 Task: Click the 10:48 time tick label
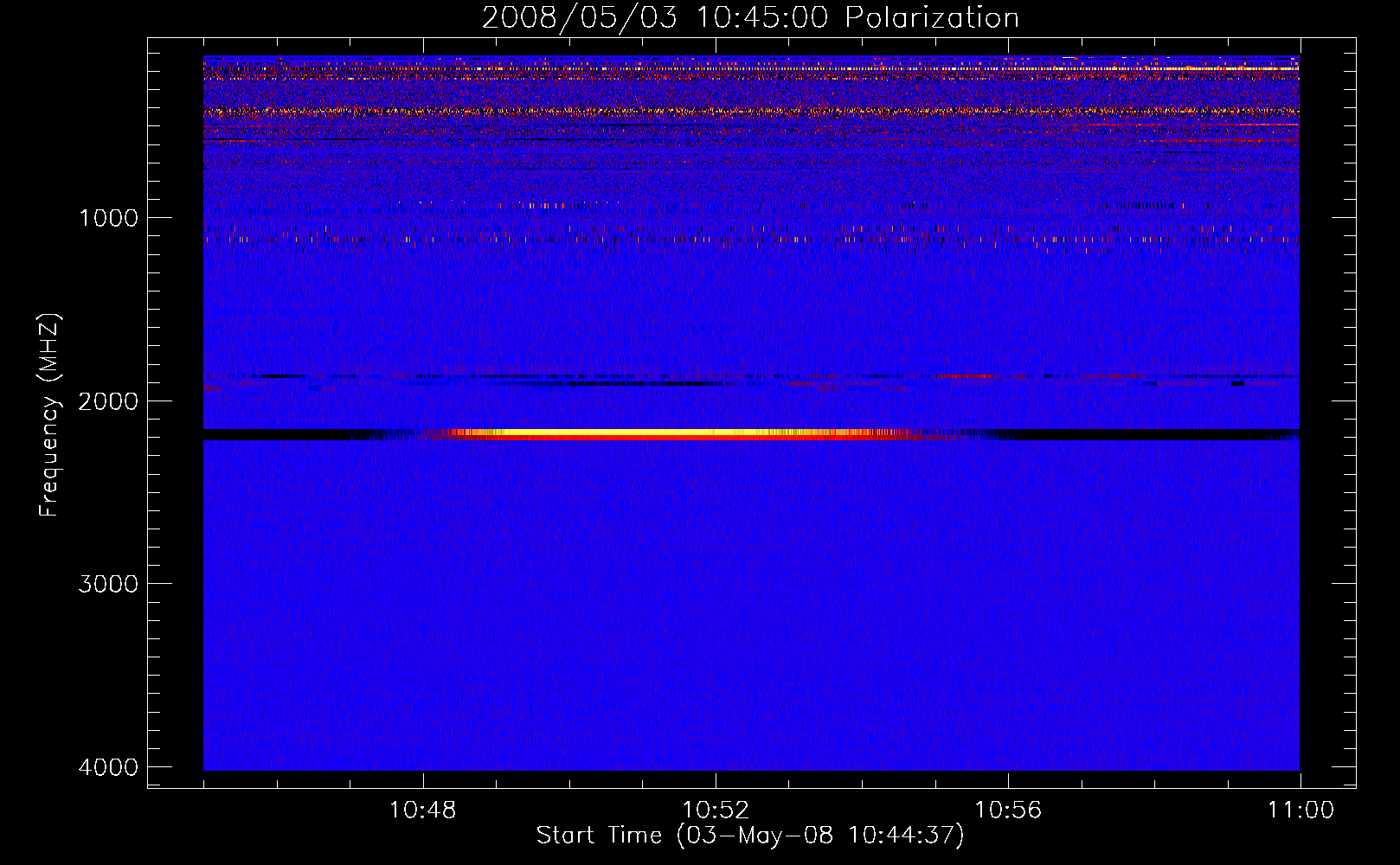tap(422, 811)
